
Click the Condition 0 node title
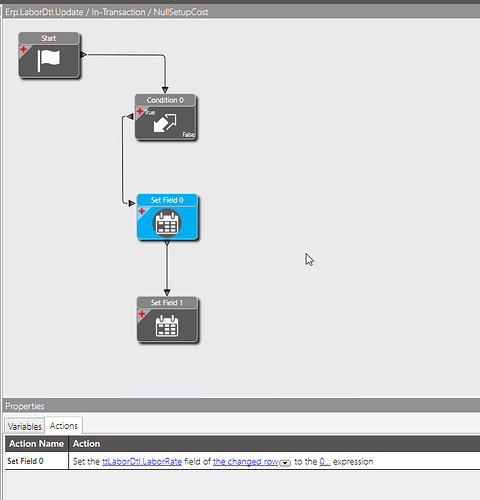[165, 100]
